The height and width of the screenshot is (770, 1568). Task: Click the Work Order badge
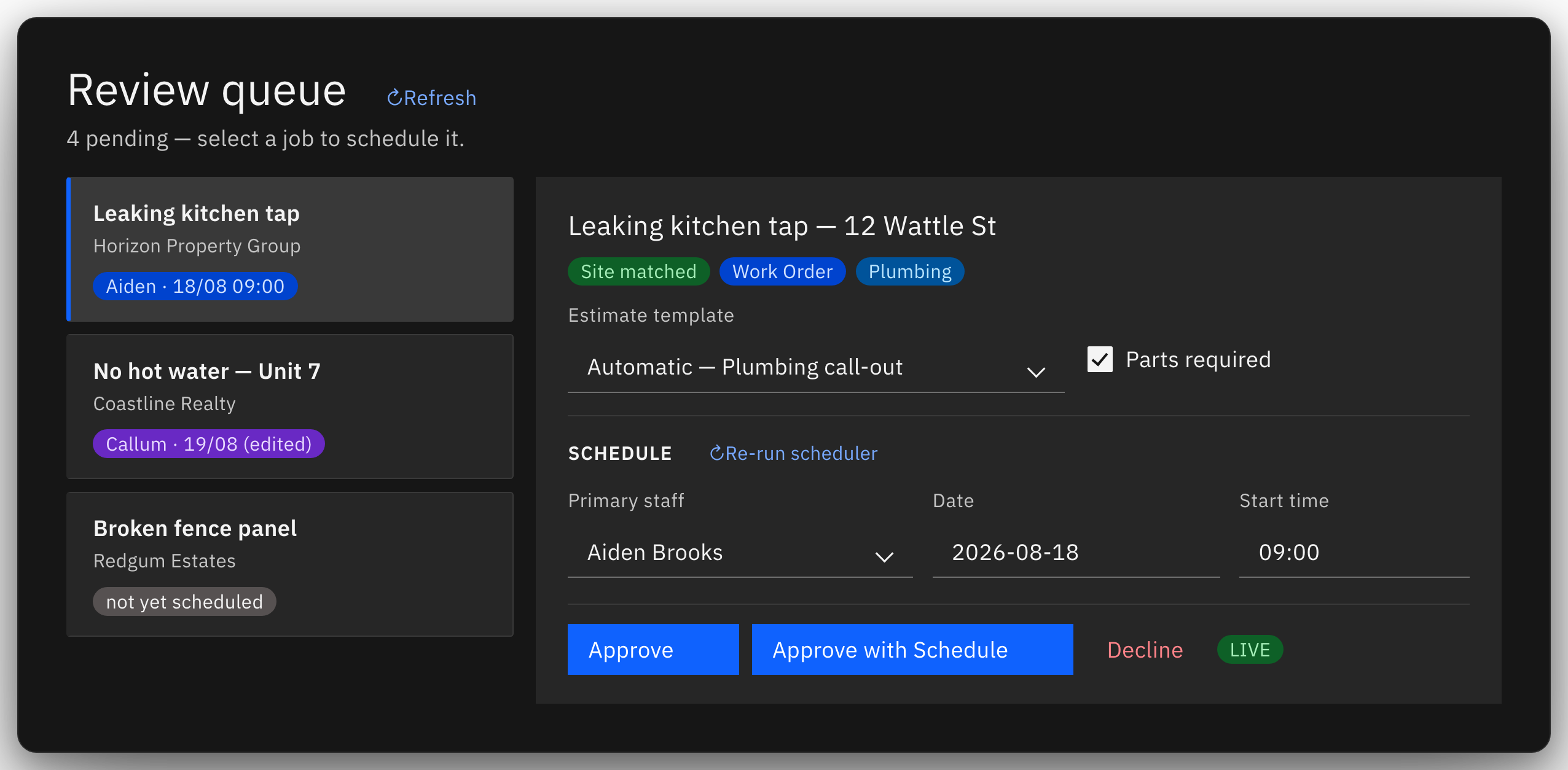coord(782,271)
